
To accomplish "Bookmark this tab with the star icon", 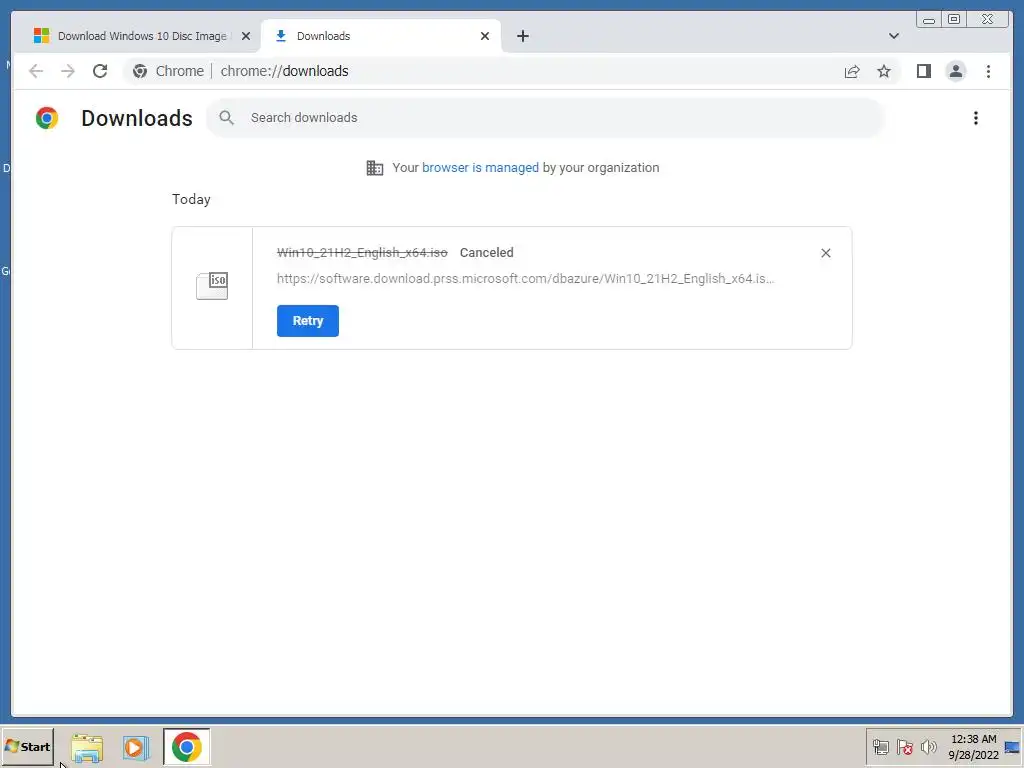I will [884, 71].
